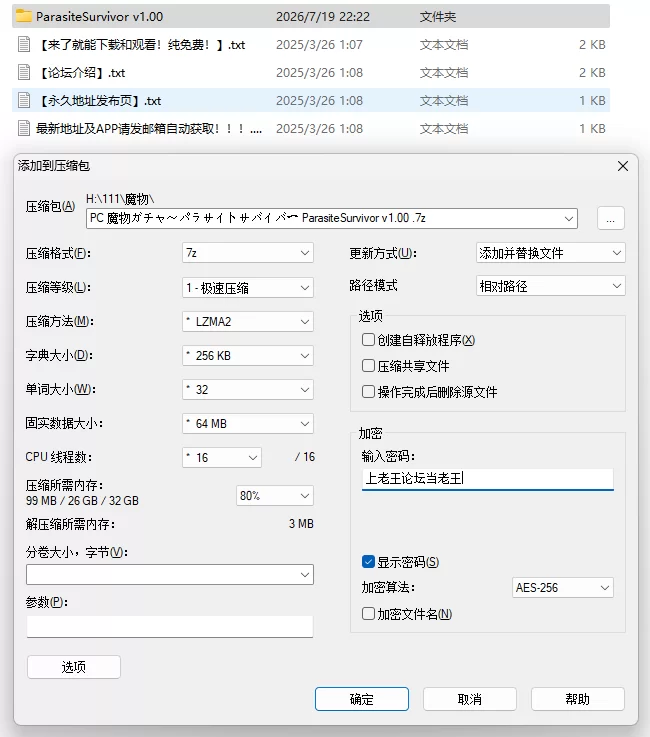The width and height of the screenshot is (650, 737).
Task: Open 压缩格式 dropdown showing 7z
Action: 248,253
